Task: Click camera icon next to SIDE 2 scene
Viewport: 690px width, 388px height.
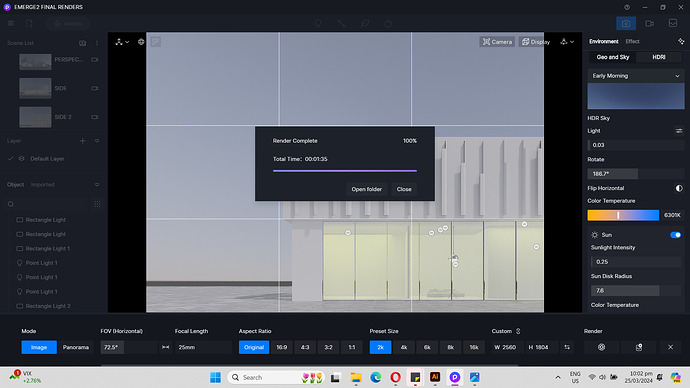Action: click(94, 117)
